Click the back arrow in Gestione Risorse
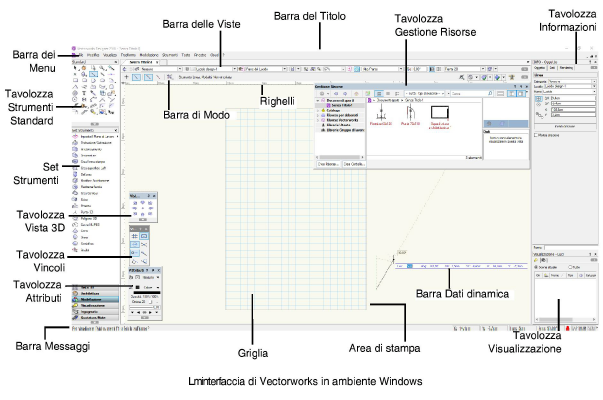The width and height of the screenshot is (603, 400). (x=336, y=93)
